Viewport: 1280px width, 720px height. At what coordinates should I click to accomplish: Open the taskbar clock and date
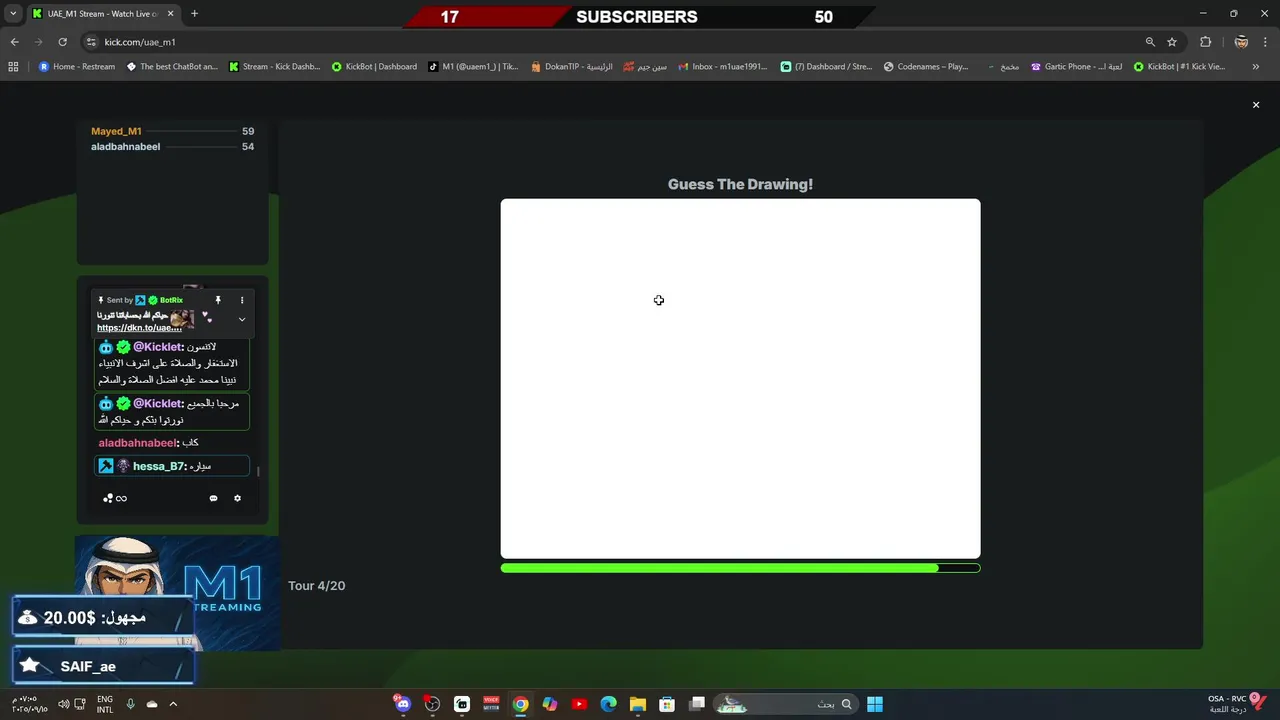pyautogui.click(x=30, y=704)
